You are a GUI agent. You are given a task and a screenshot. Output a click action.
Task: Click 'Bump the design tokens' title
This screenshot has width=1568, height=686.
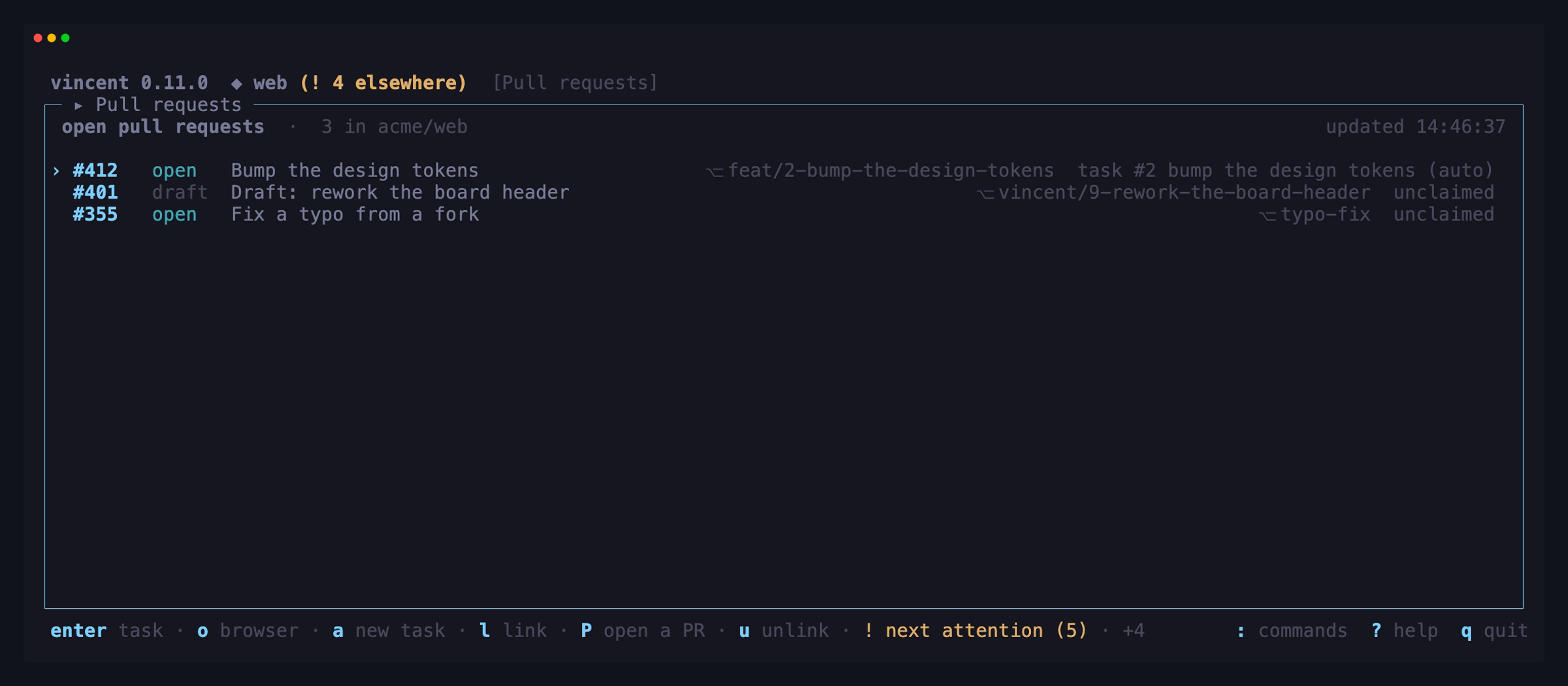click(355, 171)
